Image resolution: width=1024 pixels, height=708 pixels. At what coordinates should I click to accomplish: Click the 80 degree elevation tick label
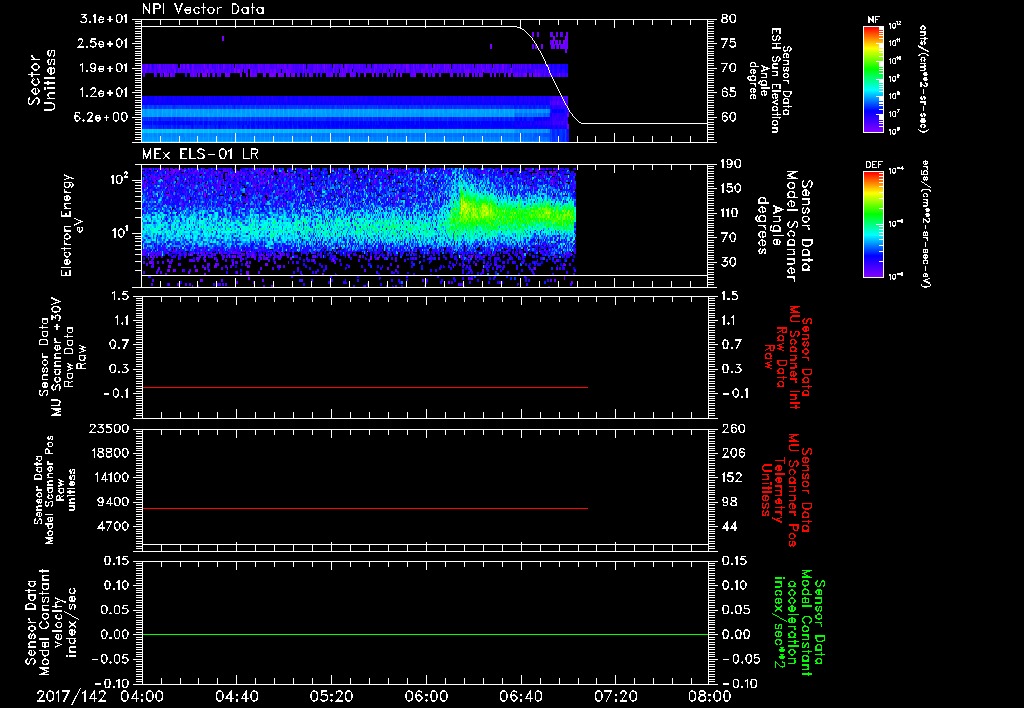click(728, 19)
